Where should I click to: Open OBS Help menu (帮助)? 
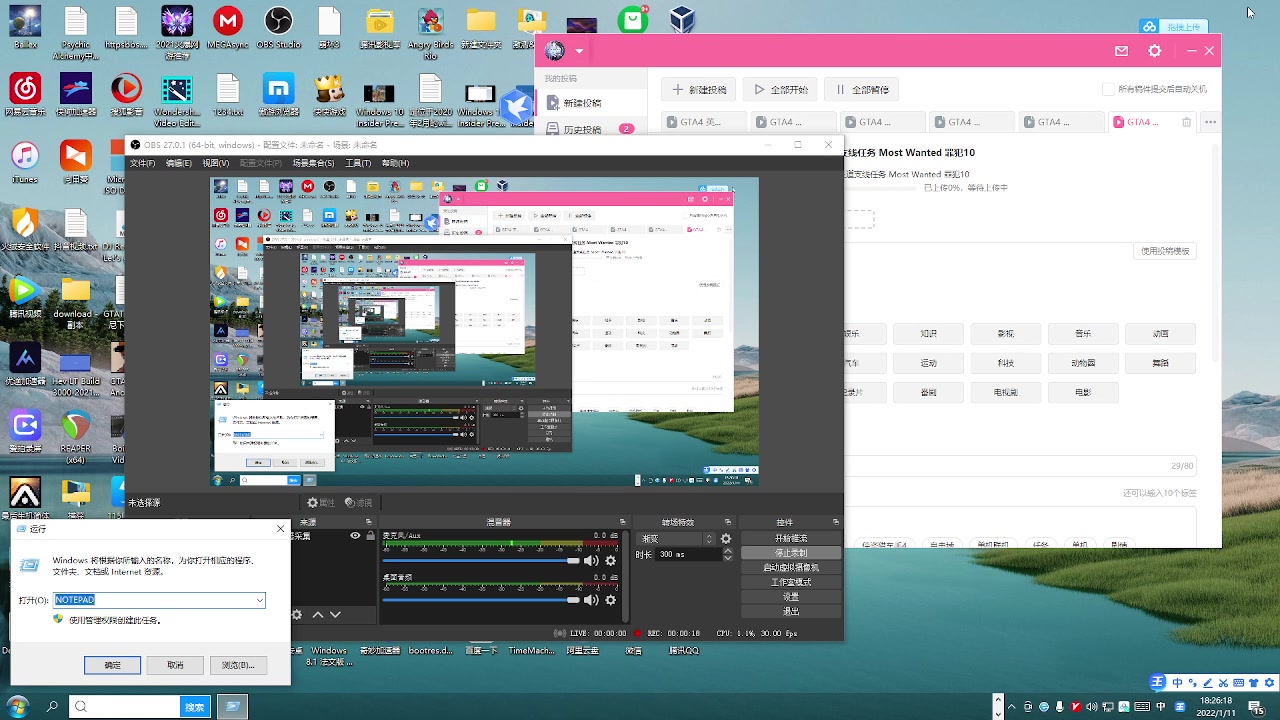pos(395,163)
